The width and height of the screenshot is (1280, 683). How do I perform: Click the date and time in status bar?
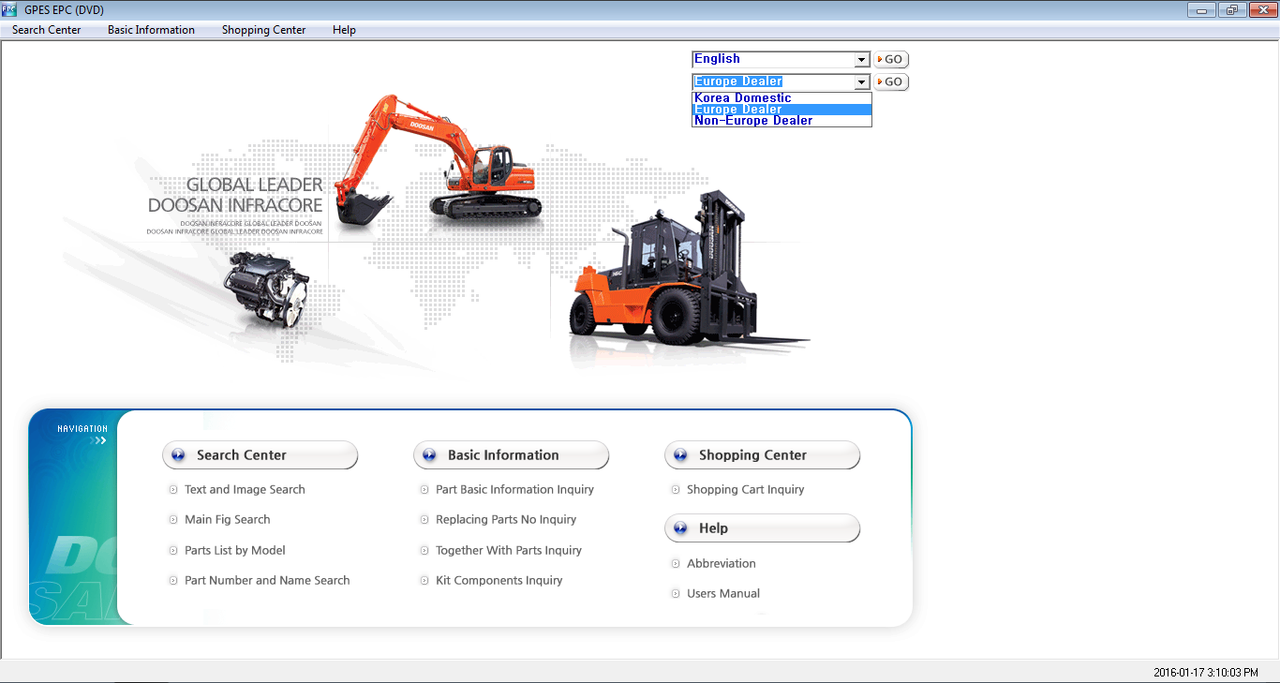[1205, 673]
